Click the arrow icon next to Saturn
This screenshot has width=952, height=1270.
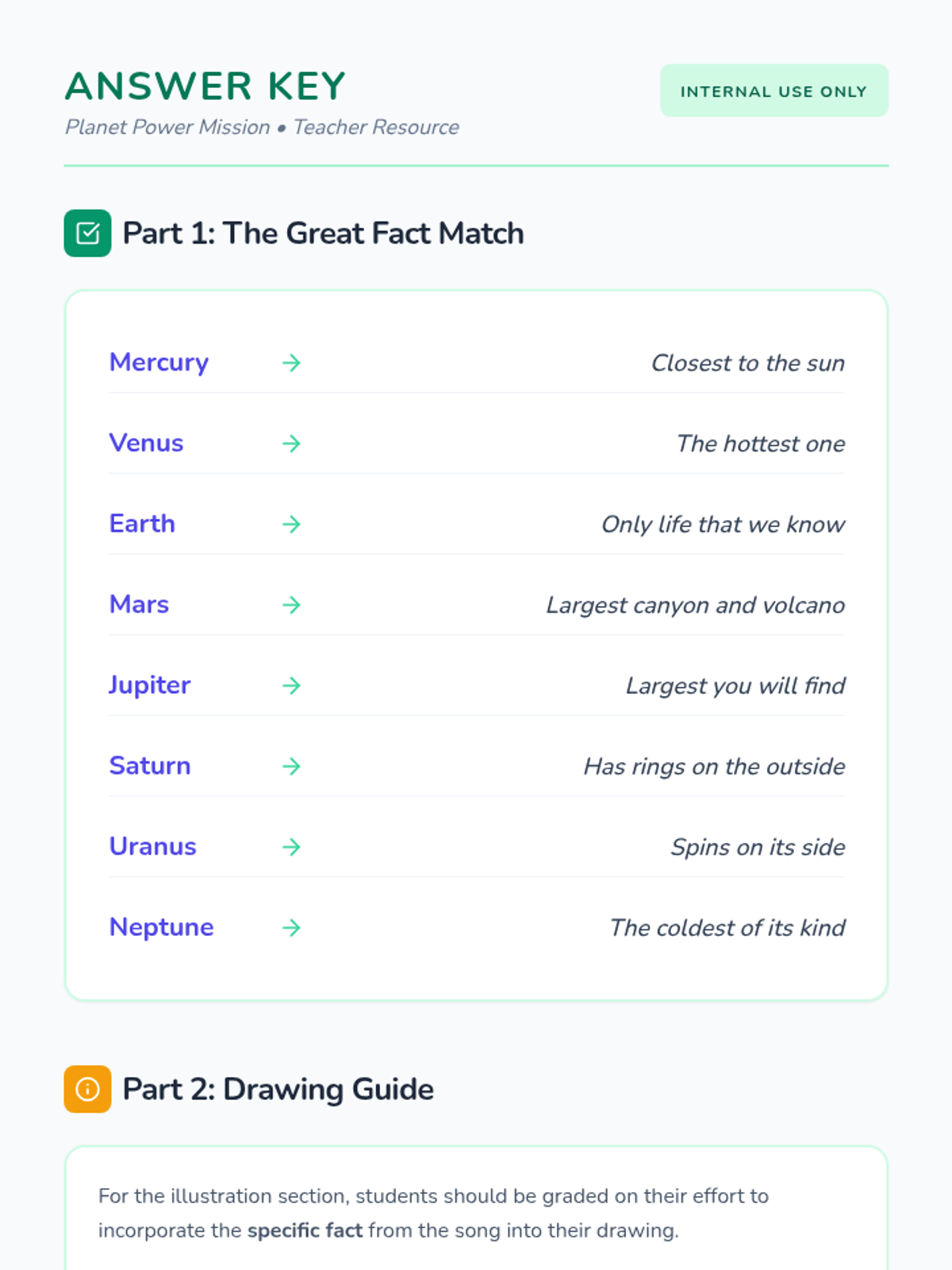tap(291, 766)
